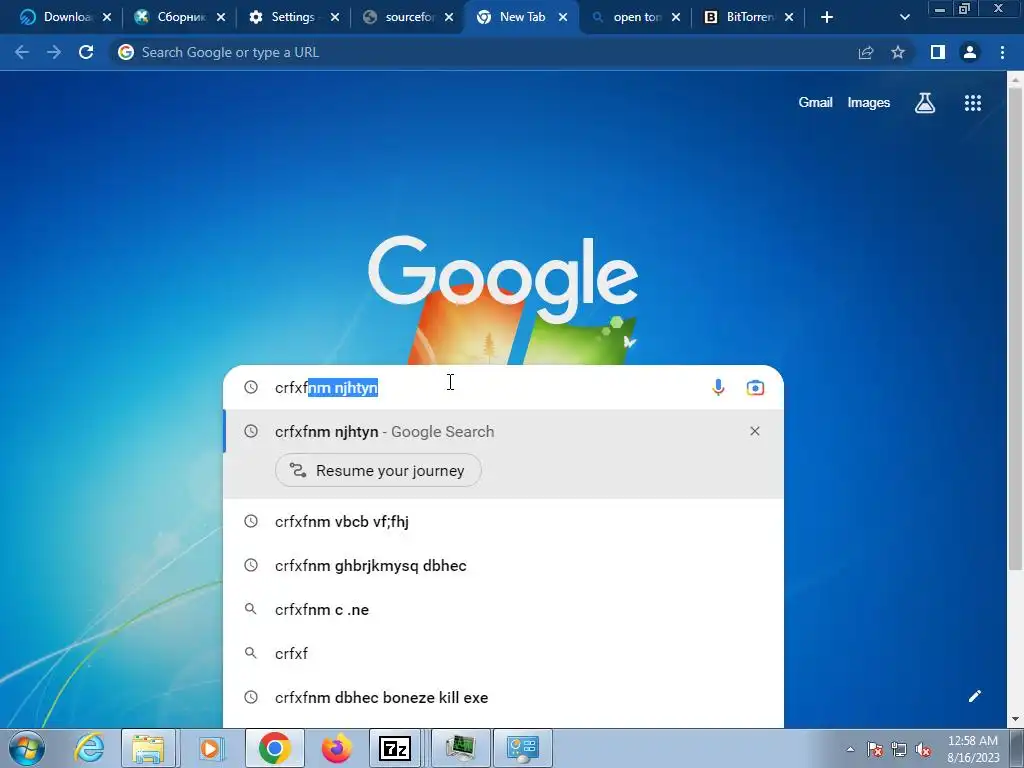Close the New Tab tab
Screen dimensions: 1024x768
click(563, 17)
